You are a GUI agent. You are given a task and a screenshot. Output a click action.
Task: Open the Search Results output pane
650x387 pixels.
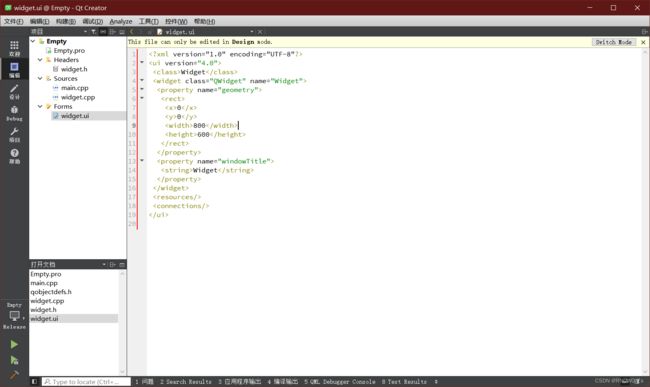[186, 381]
